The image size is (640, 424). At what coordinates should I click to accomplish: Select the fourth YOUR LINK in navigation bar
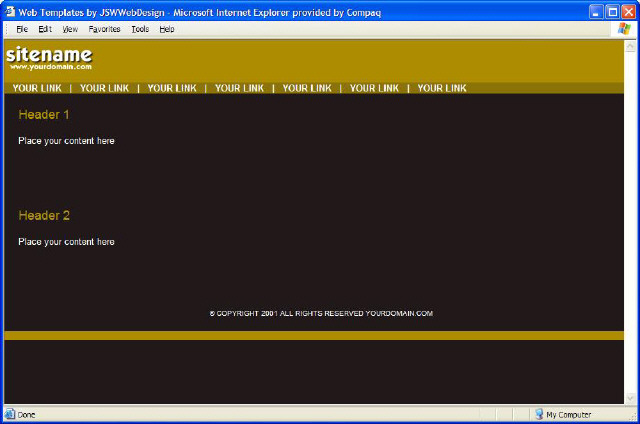click(239, 88)
